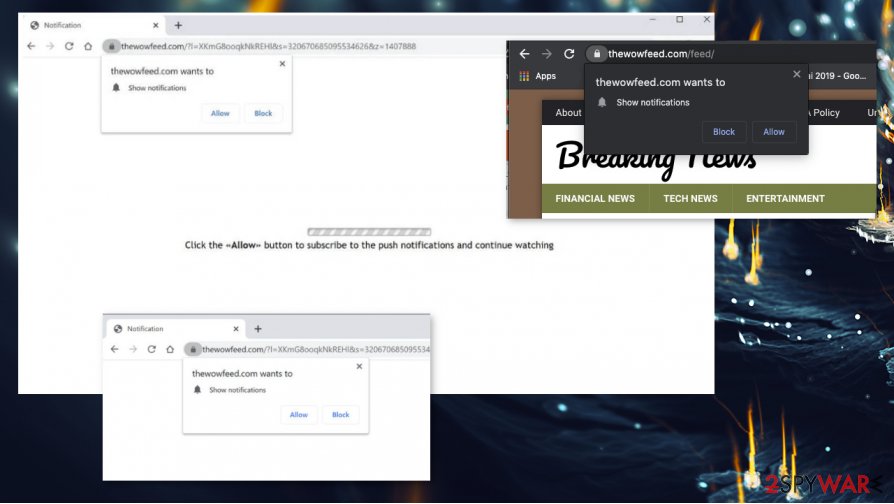This screenshot has width=894, height=504.
Task: Open Policy menu item on Breaking News site
Action: click(x=826, y=113)
